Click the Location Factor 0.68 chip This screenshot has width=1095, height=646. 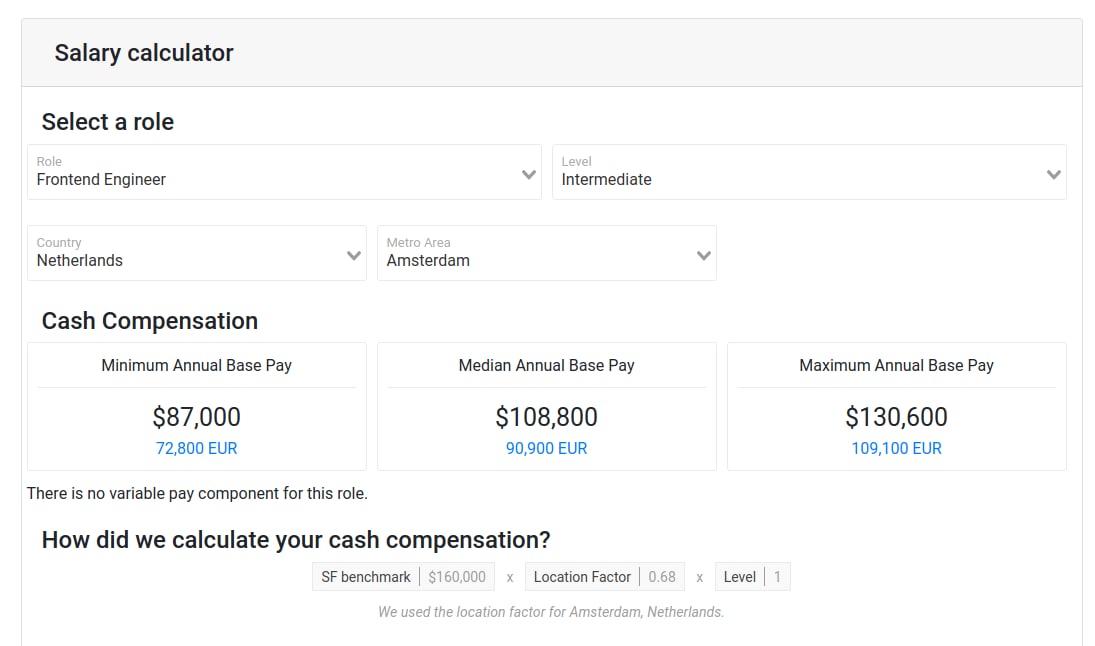coord(604,577)
